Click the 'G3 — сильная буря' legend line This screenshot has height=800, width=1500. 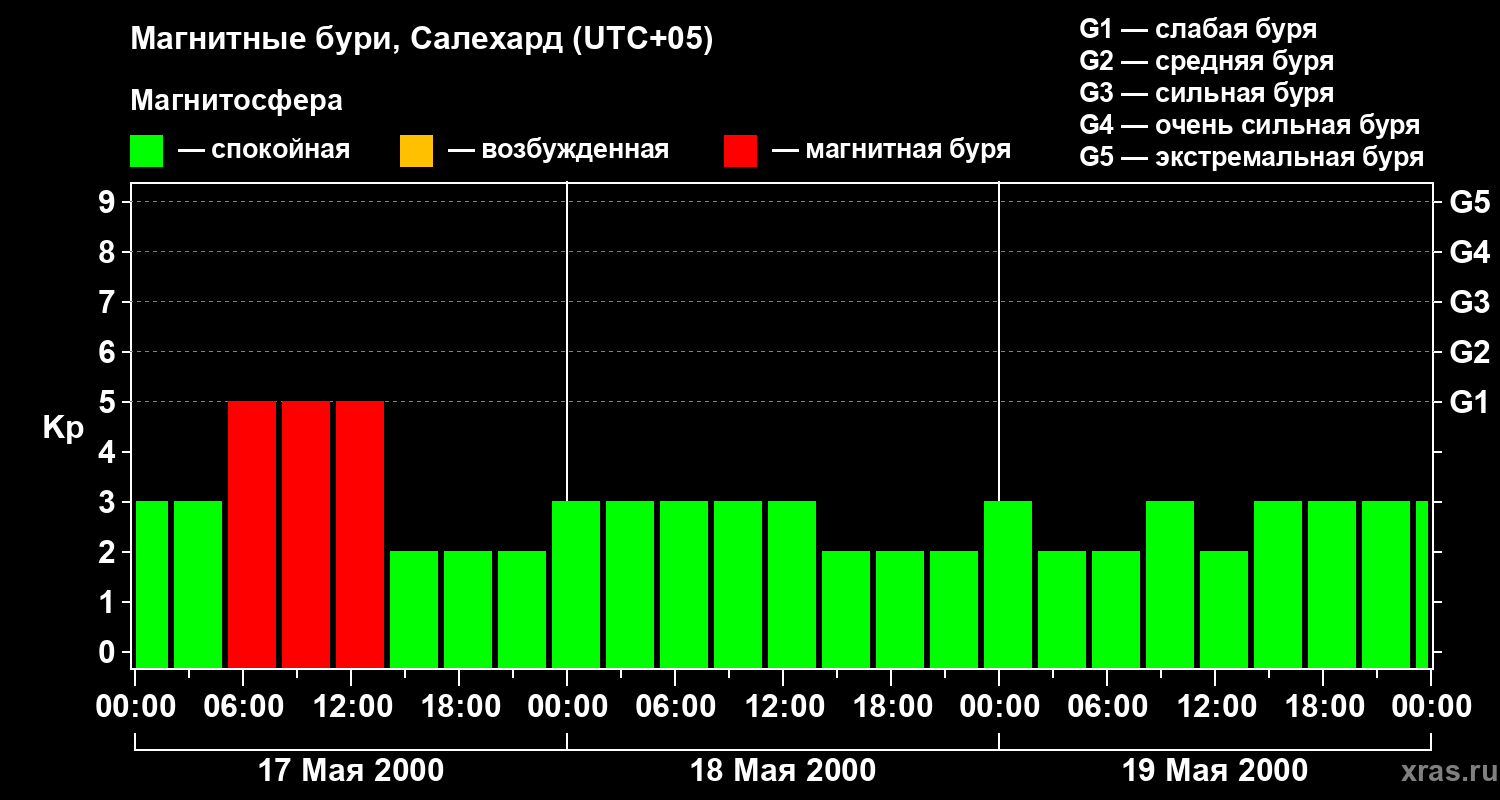tap(1206, 93)
